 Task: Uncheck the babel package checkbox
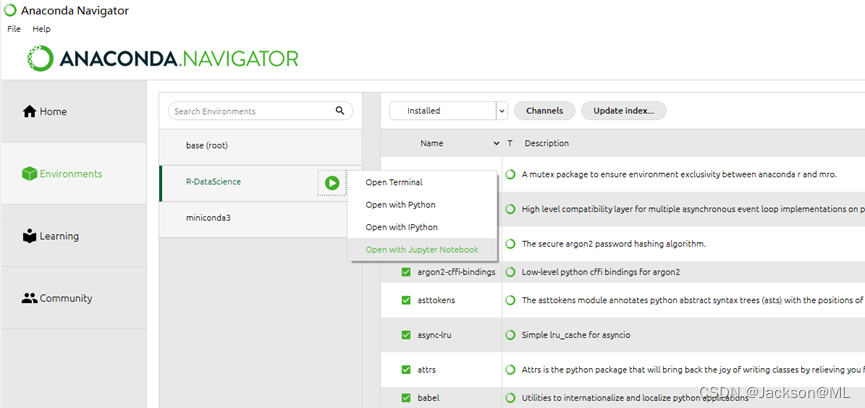click(x=406, y=398)
